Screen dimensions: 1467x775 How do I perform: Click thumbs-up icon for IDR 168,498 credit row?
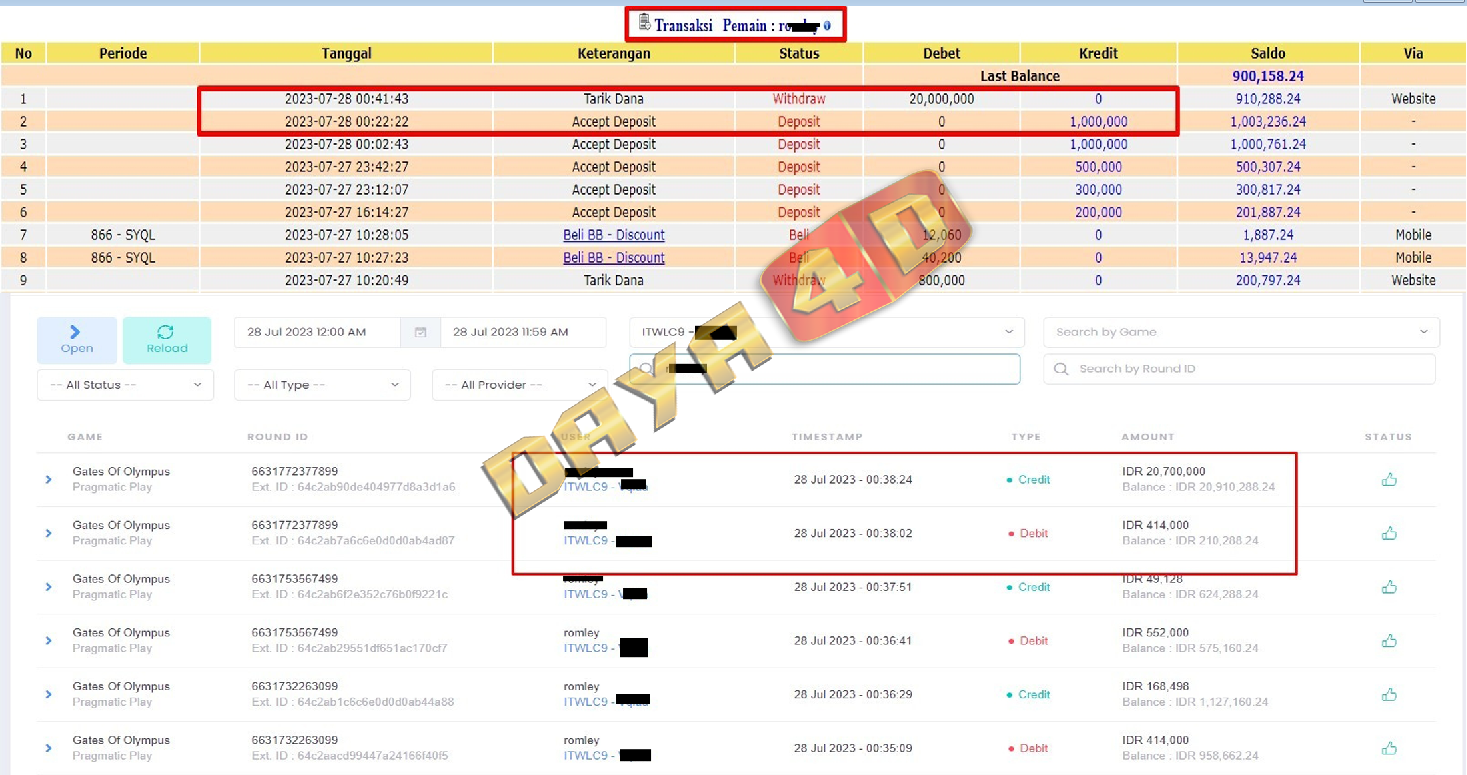tap(1389, 695)
